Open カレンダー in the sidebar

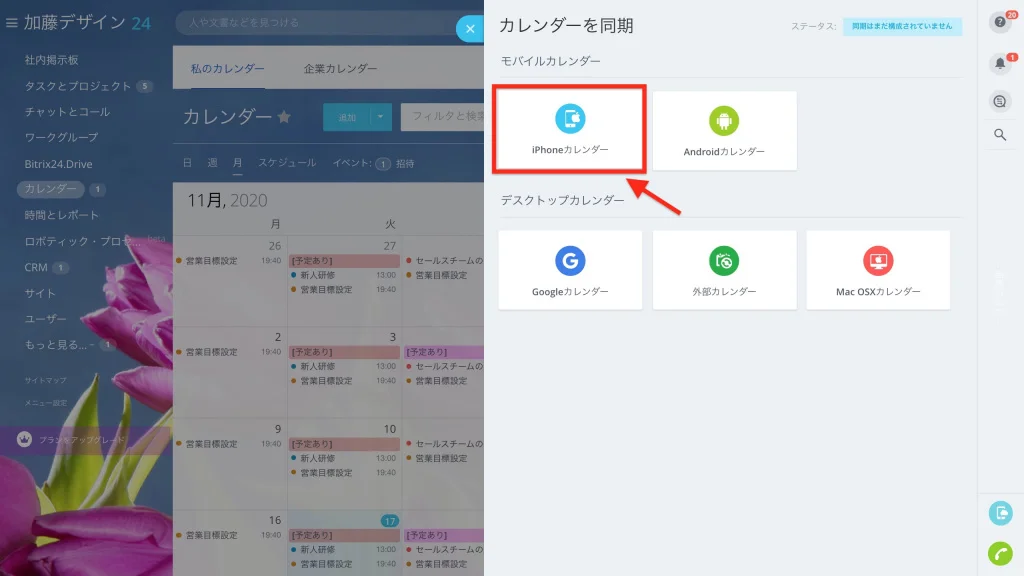click(50, 189)
